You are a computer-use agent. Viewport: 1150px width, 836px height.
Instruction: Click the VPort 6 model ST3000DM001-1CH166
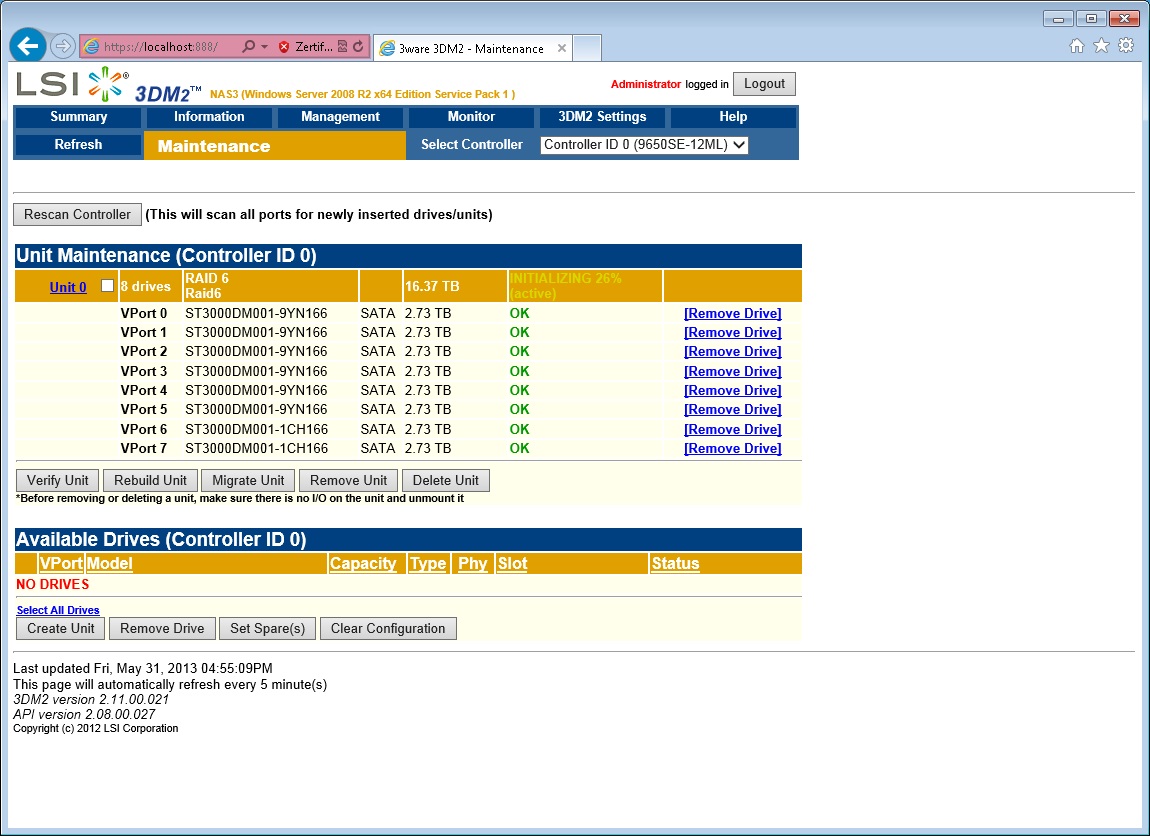coord(256,429)
